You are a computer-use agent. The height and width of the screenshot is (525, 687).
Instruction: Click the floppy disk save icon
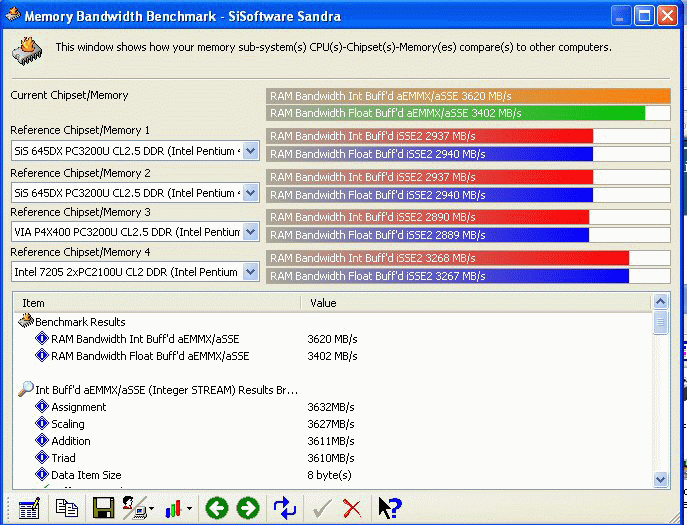(104, 508)
